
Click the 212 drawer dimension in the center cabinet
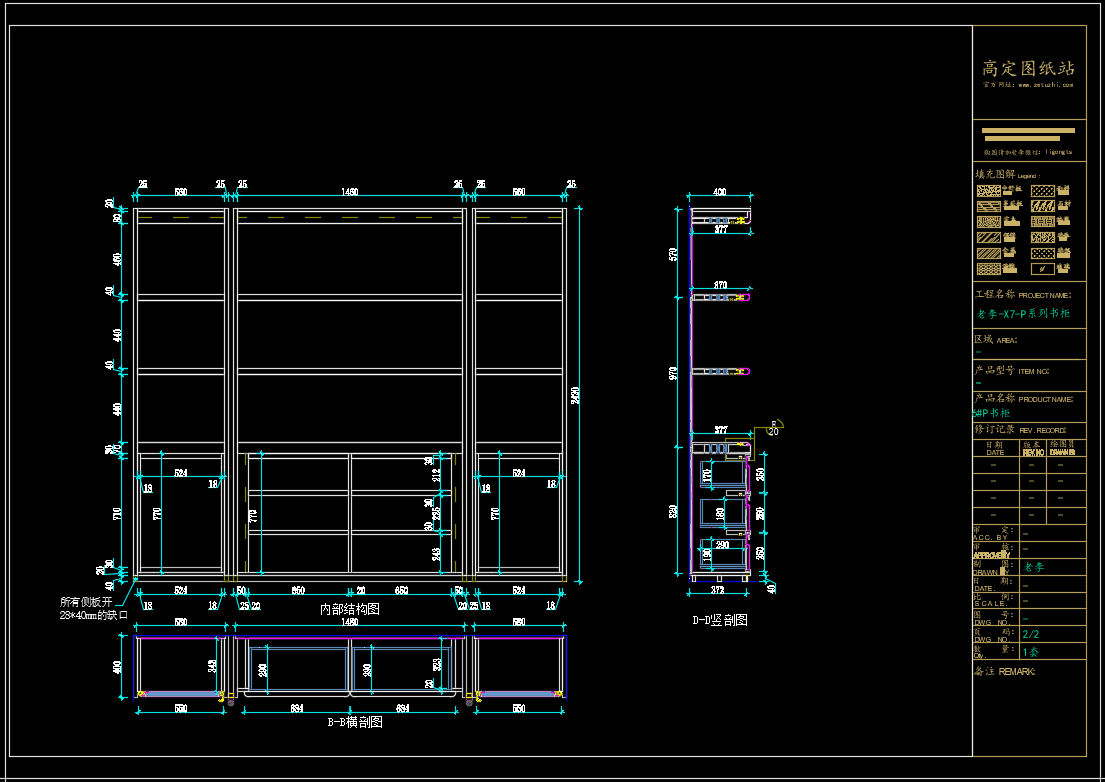[436, 476]
